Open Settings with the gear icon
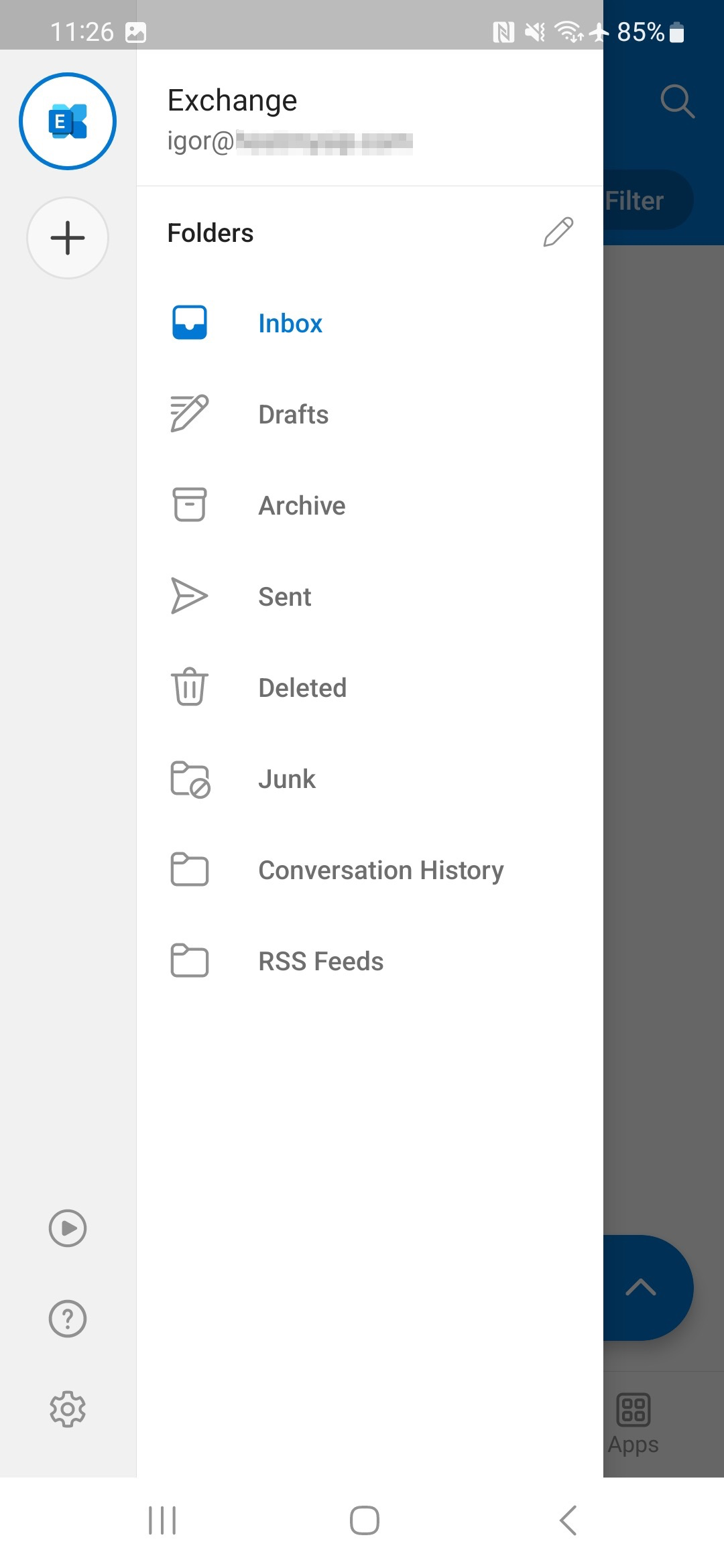 68,1409
